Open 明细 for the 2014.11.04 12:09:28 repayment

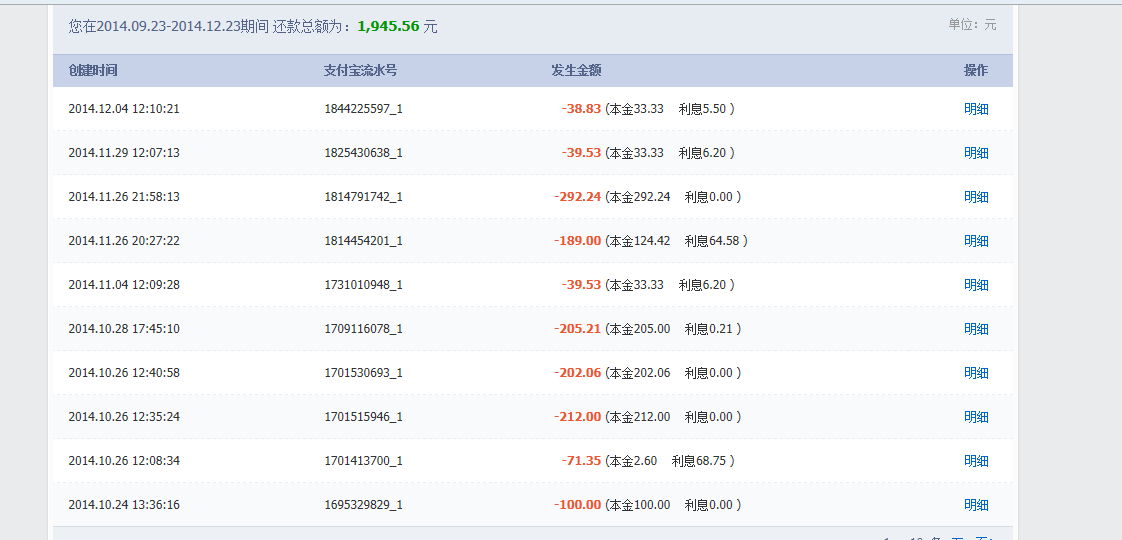click(976, 285)
